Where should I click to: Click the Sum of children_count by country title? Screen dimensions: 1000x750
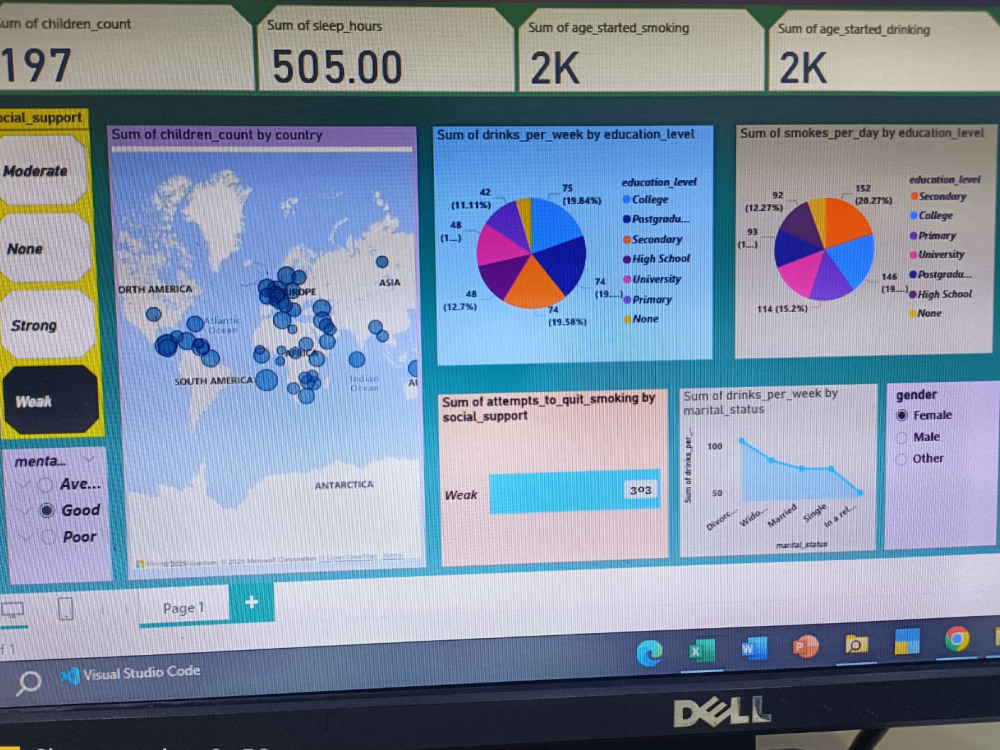click(x=217, y=135)
